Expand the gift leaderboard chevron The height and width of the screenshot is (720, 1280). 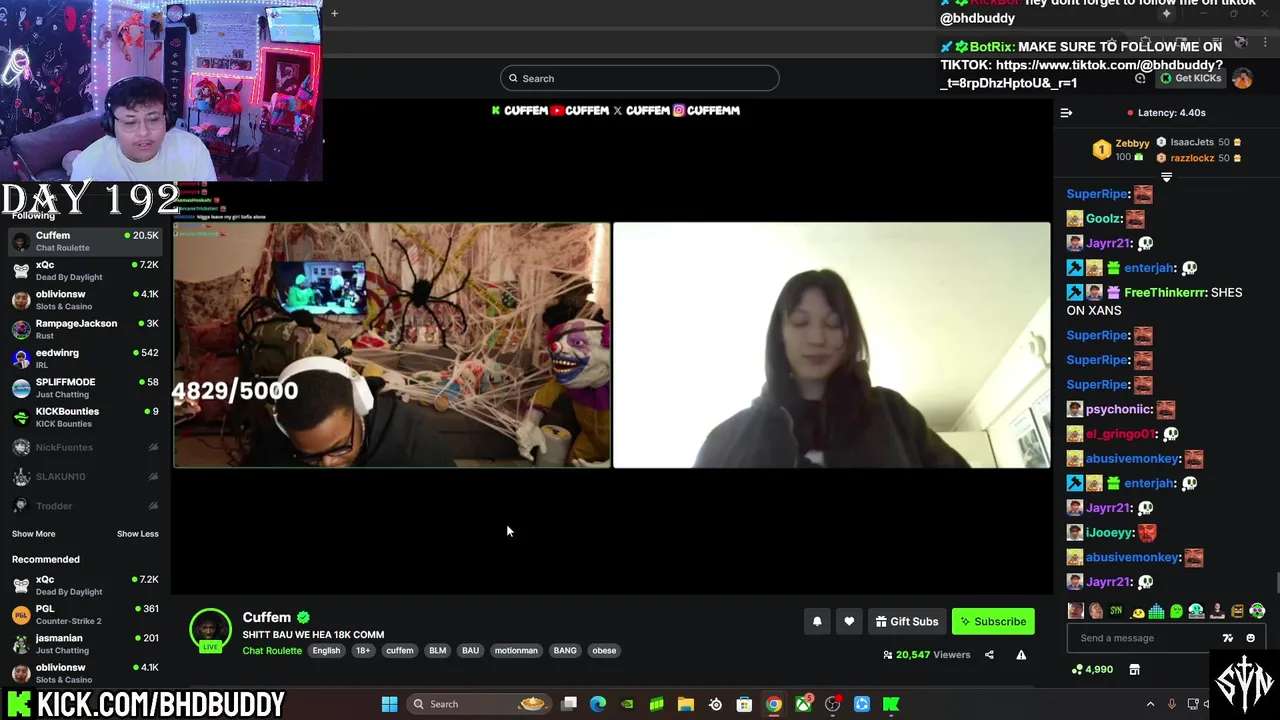click(x=1166, y=177)
